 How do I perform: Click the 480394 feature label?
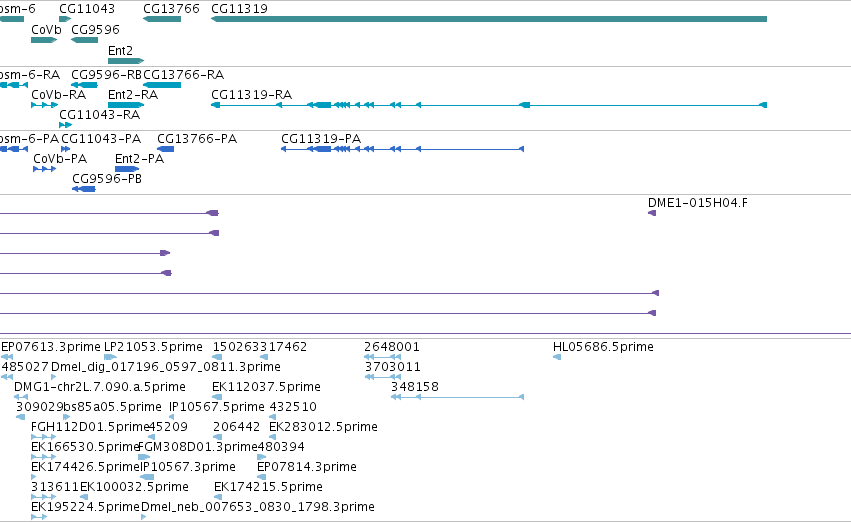click(281, 447)
